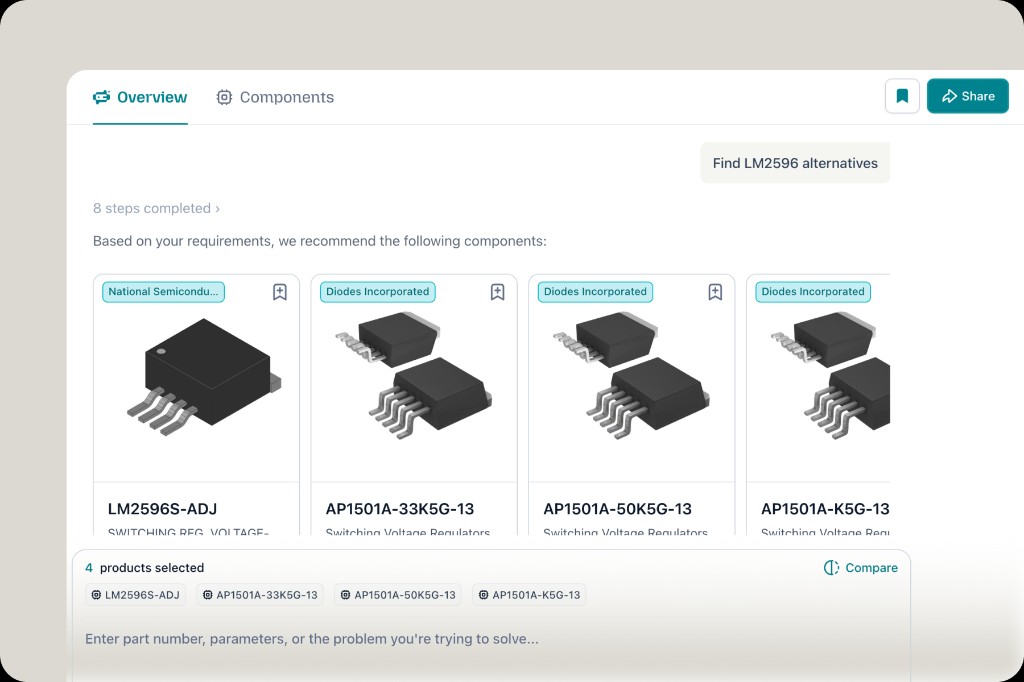This screenshot has height=682, width=1024.
Task: Click the AP1501A-50K5G-13 card title
Action: 617,509
